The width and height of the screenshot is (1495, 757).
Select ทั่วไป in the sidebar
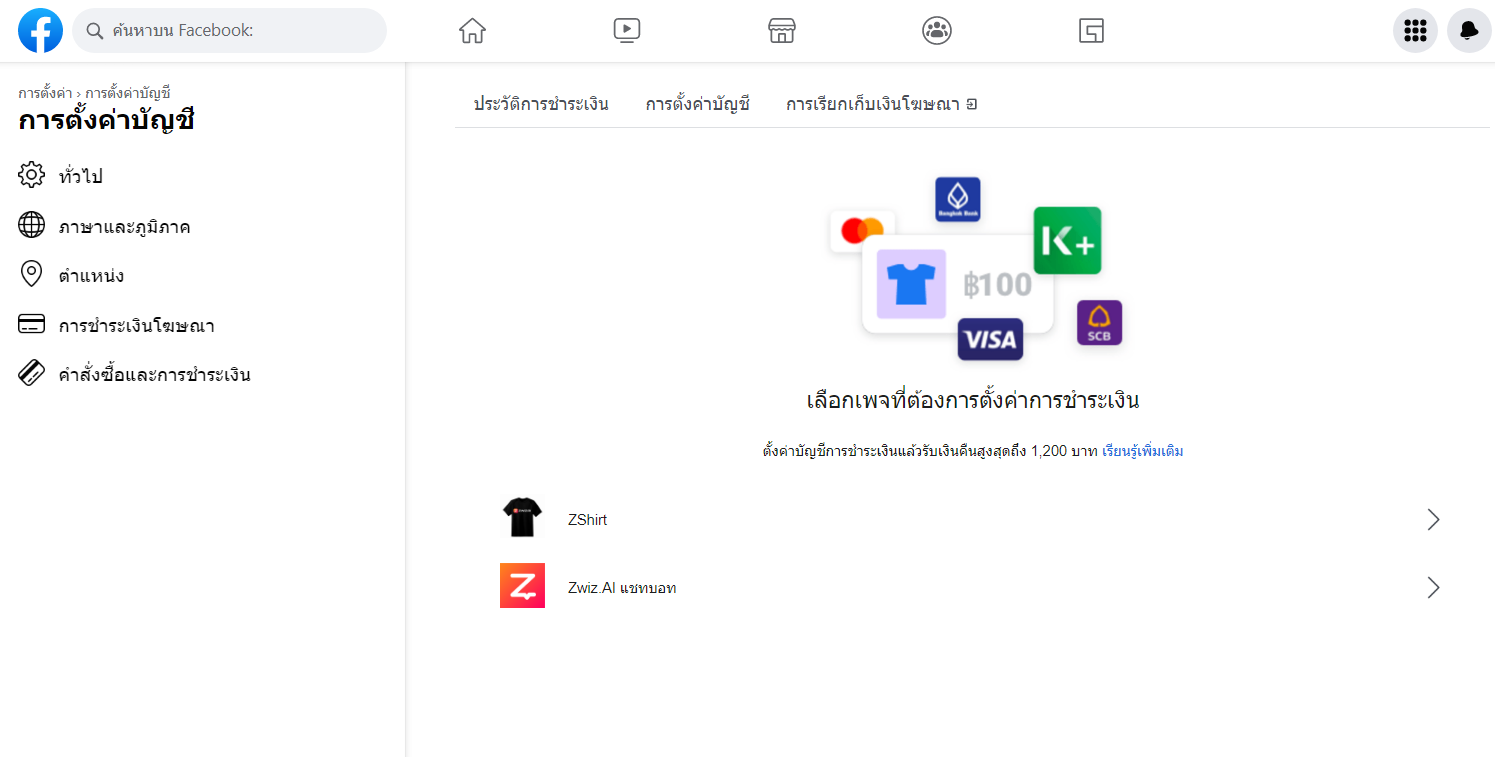(x=80, y=176)
